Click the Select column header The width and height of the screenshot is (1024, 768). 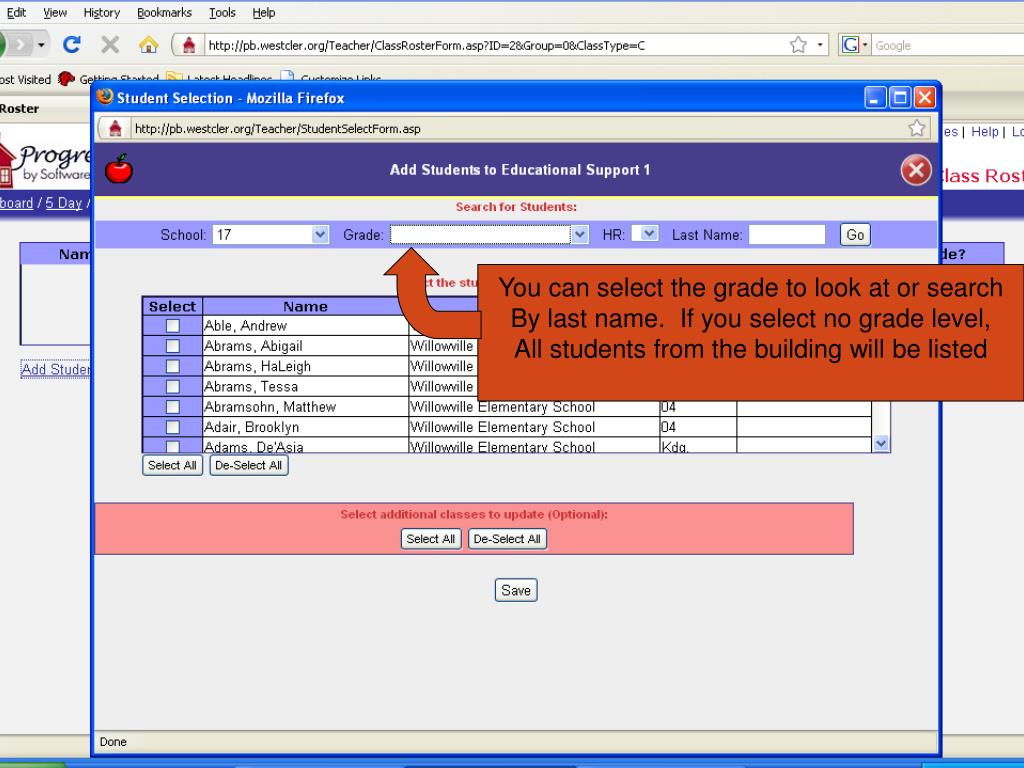[172, 306]
